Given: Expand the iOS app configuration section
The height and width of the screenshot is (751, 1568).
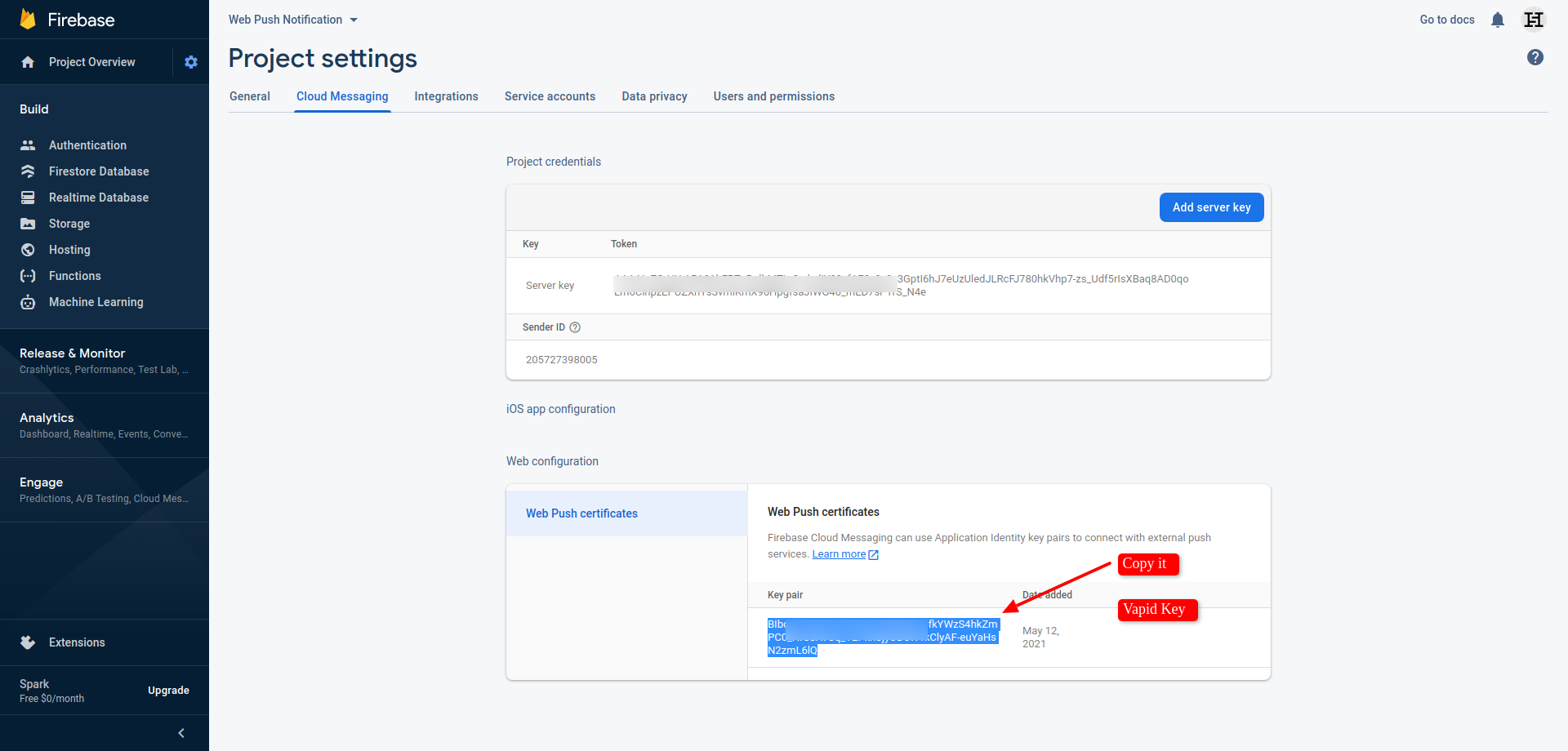Looking at the screenshot, I should [561, 409].
